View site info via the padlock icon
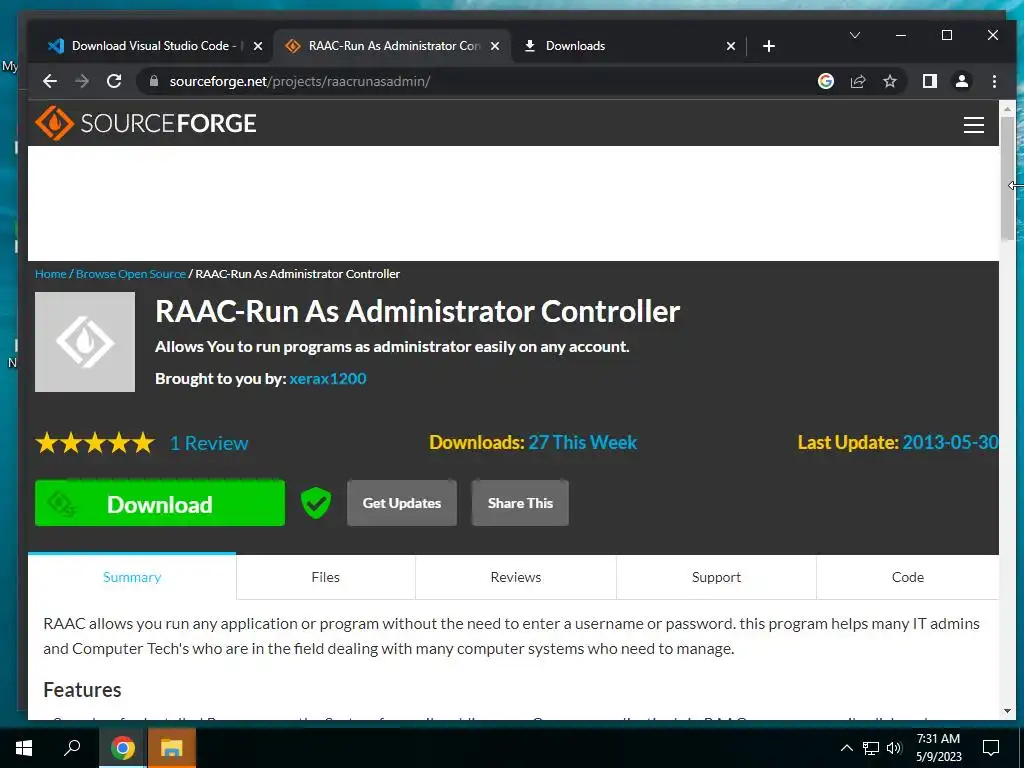Viewport: 1024px width, 768px height. [154, 81]
